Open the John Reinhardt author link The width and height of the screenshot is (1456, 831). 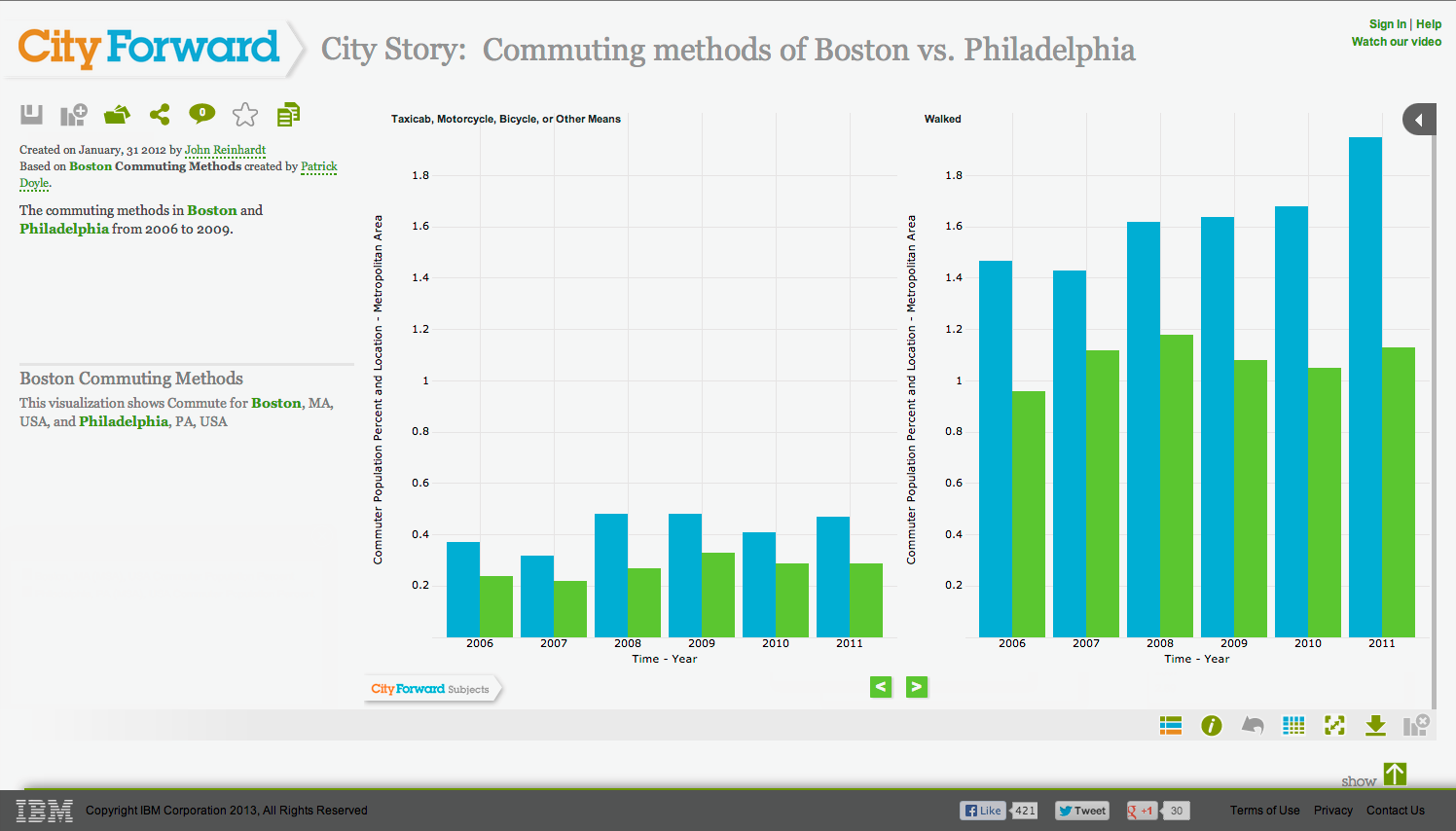(x=225, y=150)
